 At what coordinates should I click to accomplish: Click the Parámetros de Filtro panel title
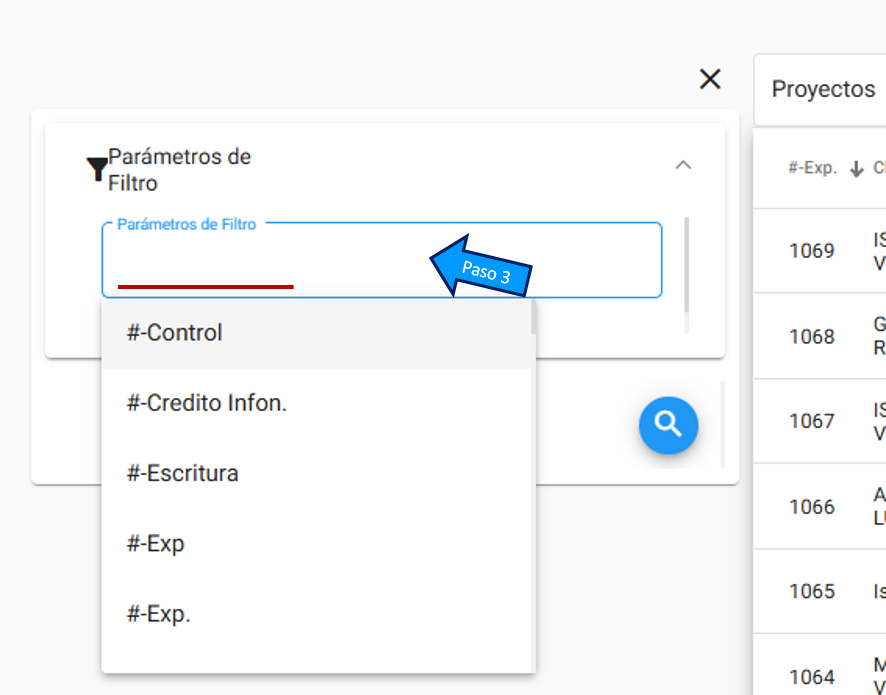pos(179,170)
